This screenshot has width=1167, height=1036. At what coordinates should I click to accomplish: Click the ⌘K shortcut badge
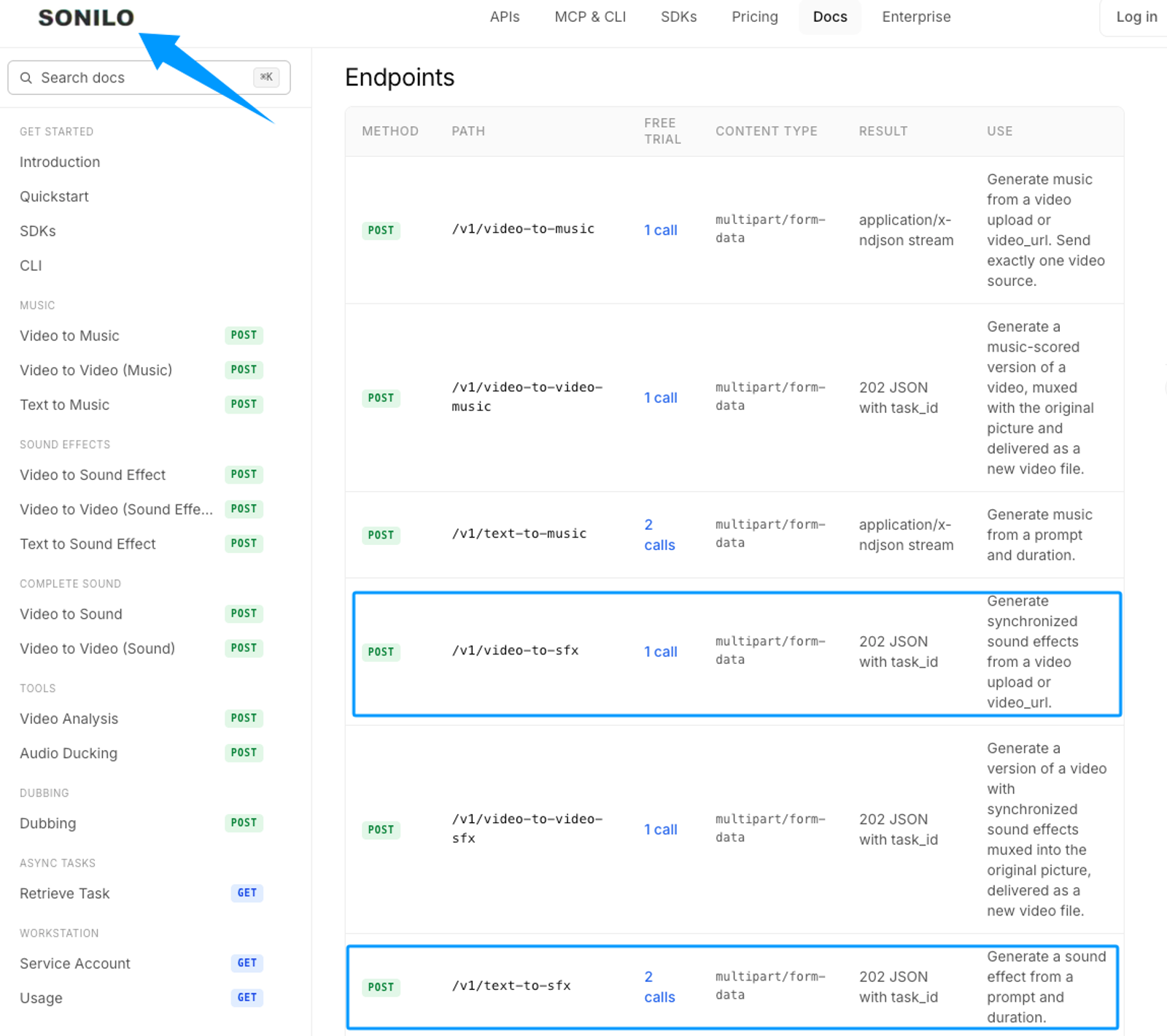(x=266, y=77)
